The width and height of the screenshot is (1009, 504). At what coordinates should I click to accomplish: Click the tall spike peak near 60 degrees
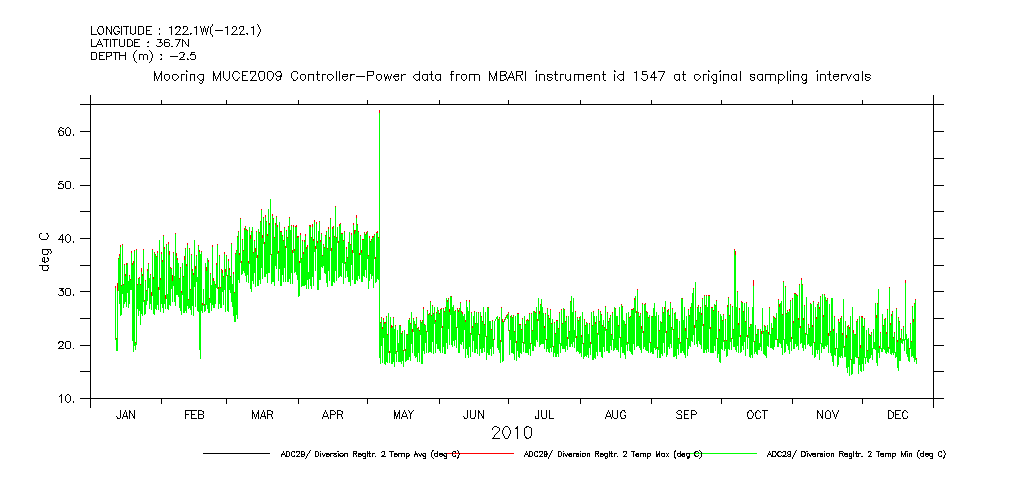[379, 112]
